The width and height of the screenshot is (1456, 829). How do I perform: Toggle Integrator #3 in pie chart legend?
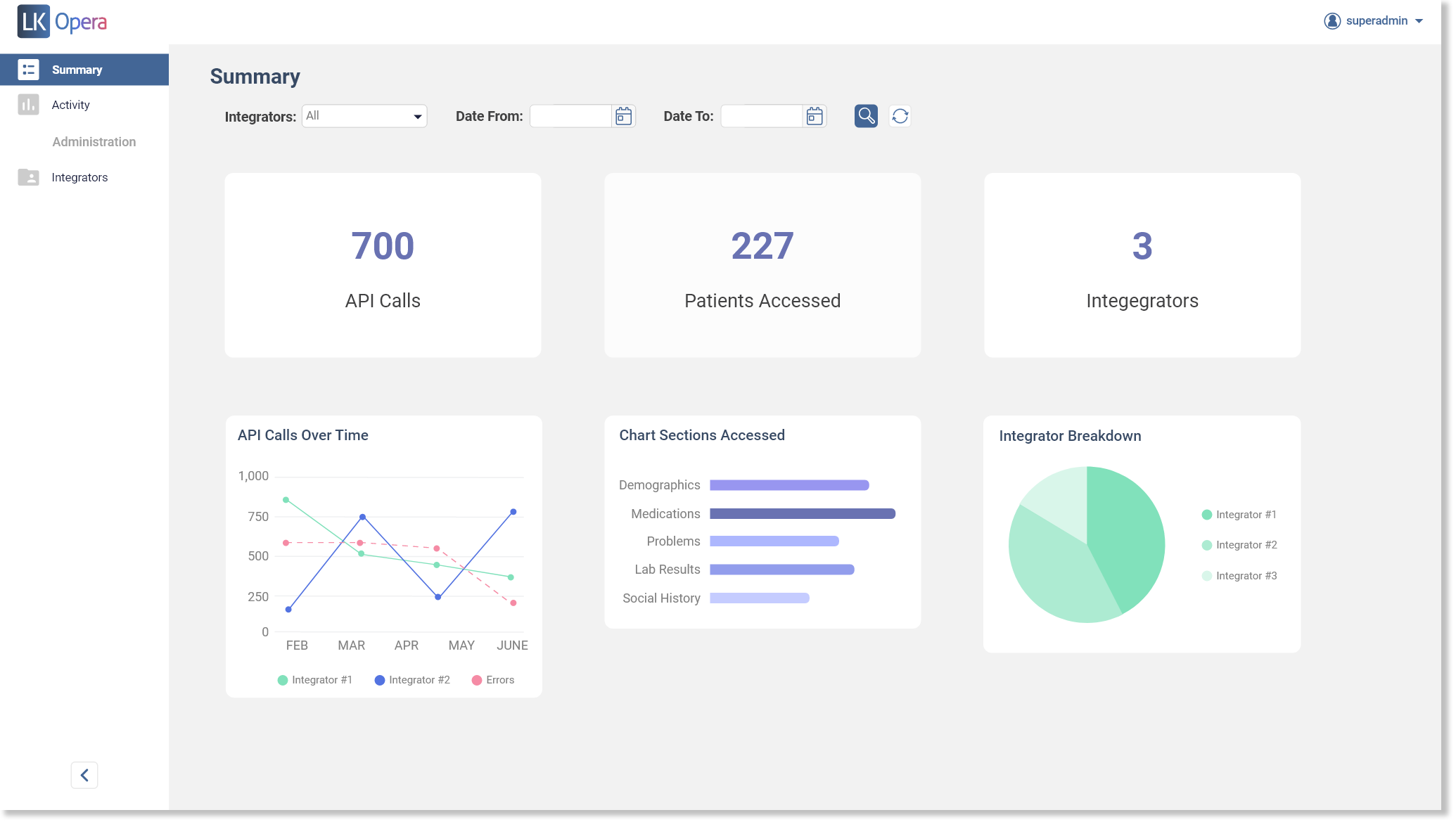pos(1239,576)
